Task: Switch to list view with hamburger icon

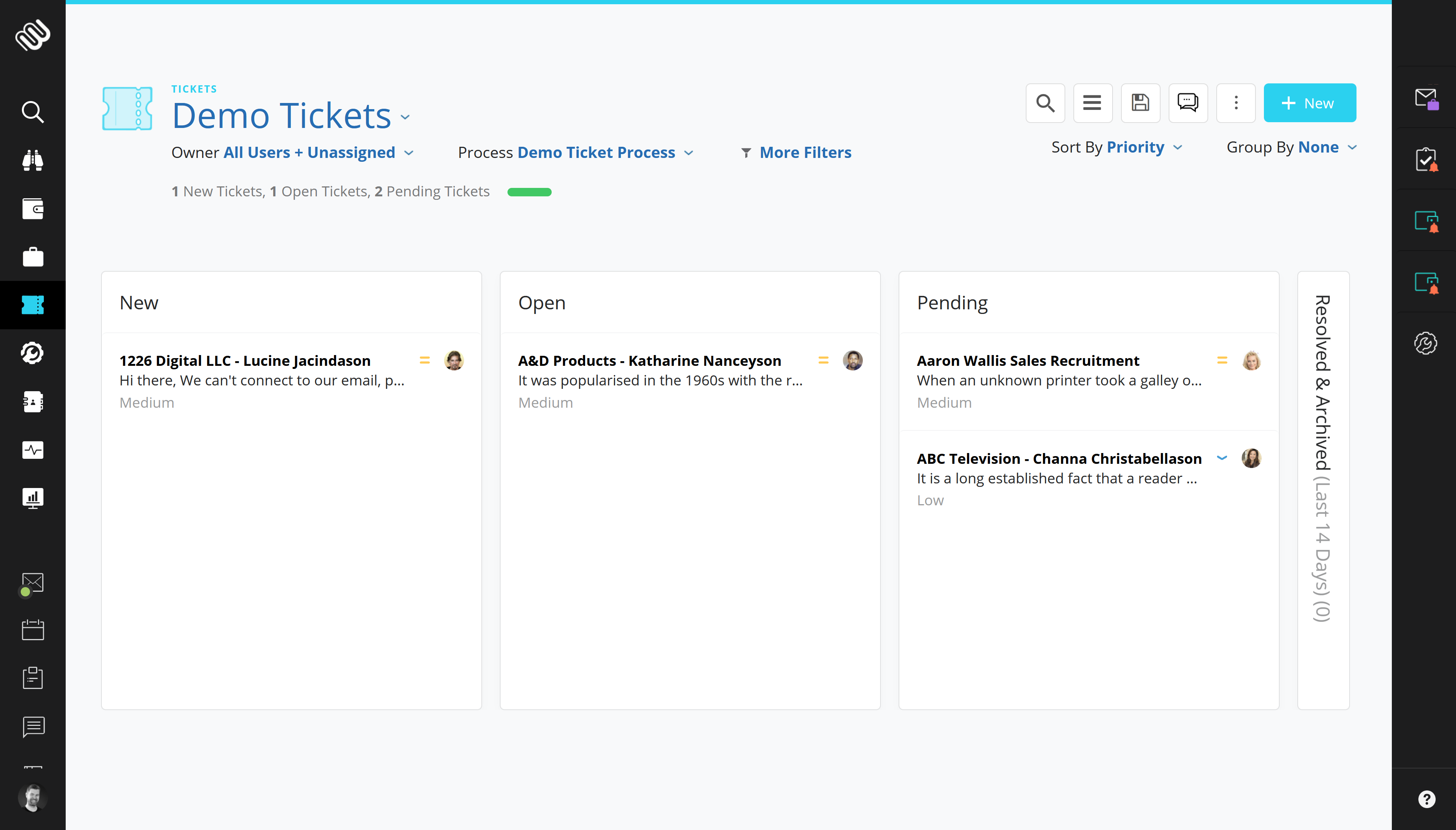Action: pos(1092,103)
